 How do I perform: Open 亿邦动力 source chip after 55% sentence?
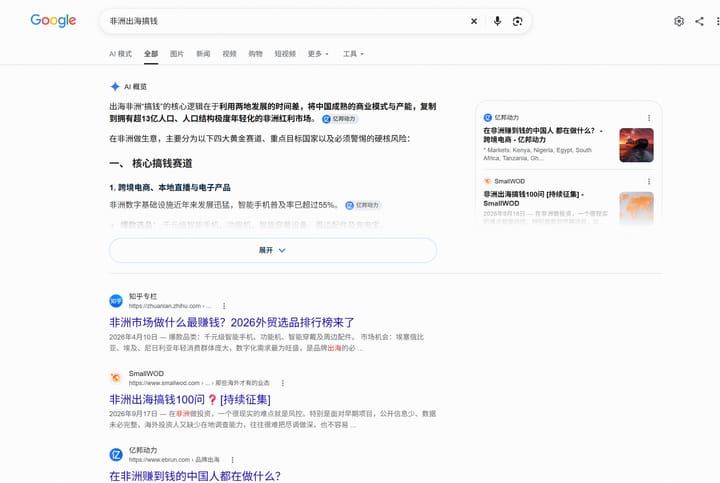[363, 205]
